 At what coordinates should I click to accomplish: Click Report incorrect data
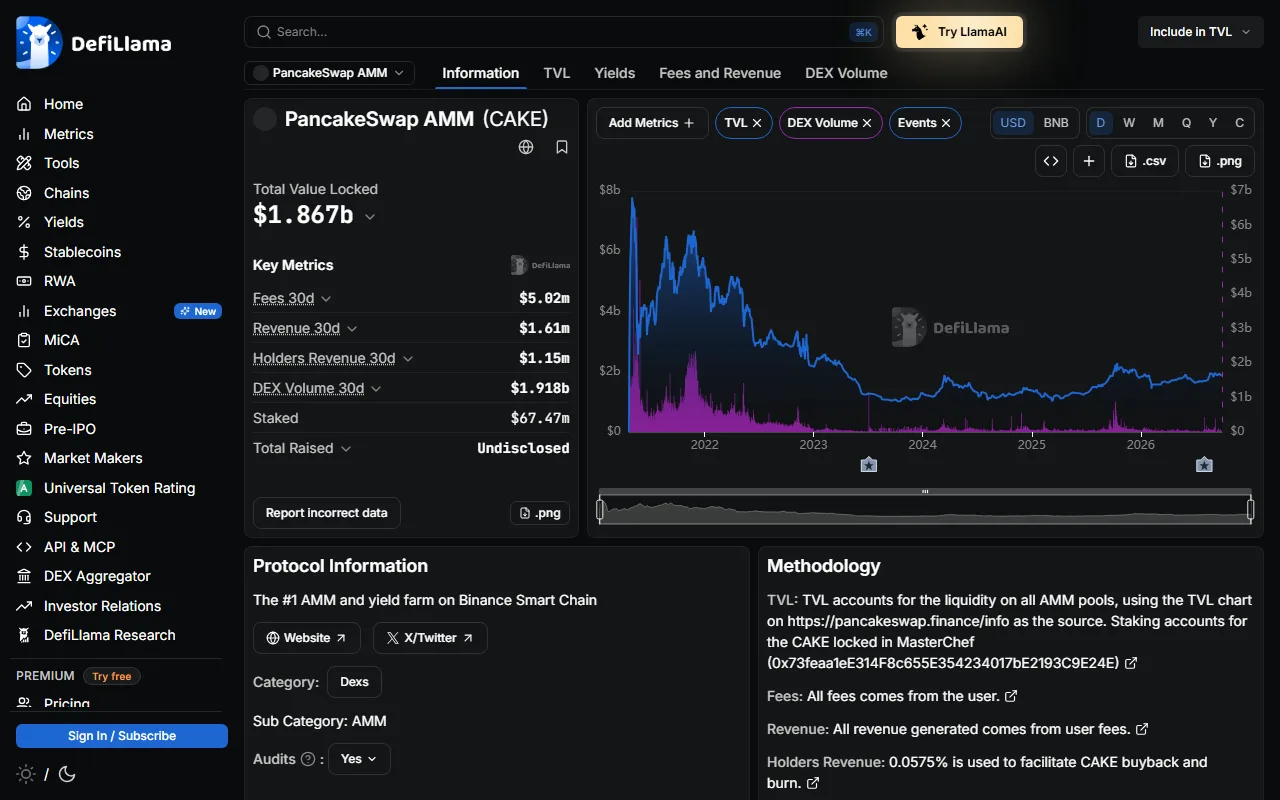(327, 513)
